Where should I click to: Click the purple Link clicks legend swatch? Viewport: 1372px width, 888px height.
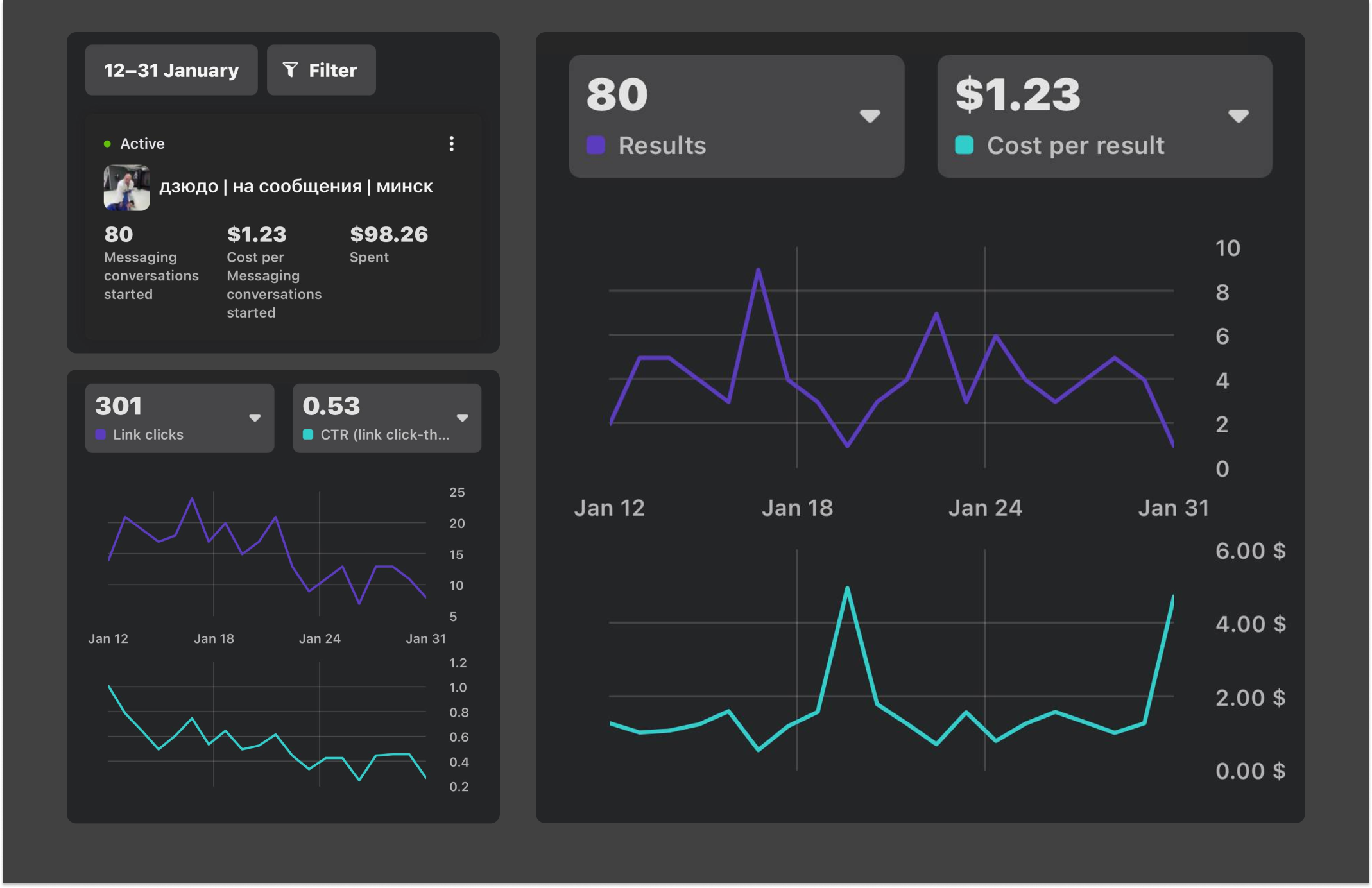(101, 434)
